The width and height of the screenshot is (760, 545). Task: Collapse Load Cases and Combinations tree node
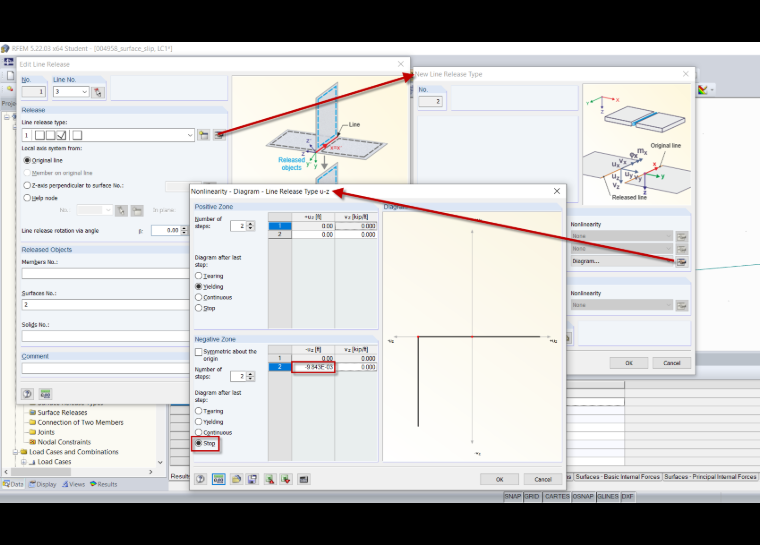tap(16, 452)
